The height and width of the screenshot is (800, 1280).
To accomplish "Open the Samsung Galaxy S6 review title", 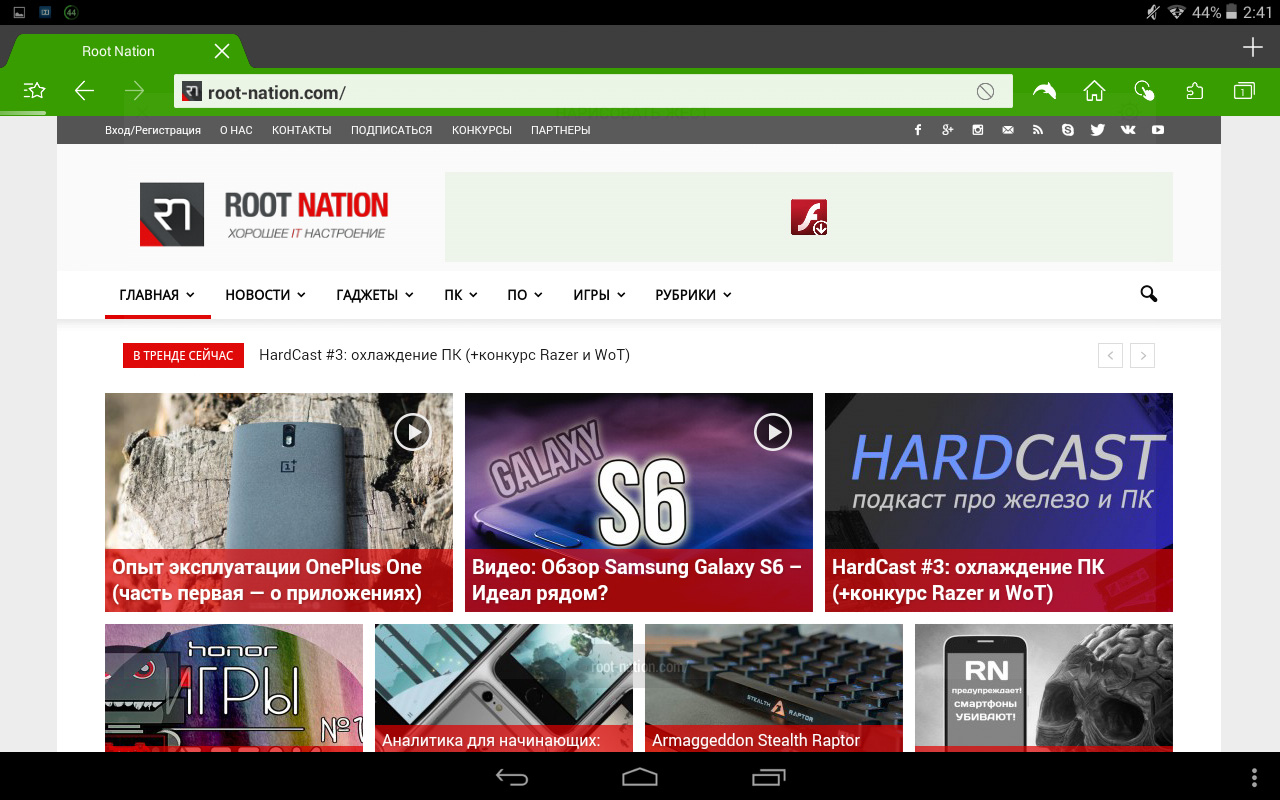I will coord(637,580).
